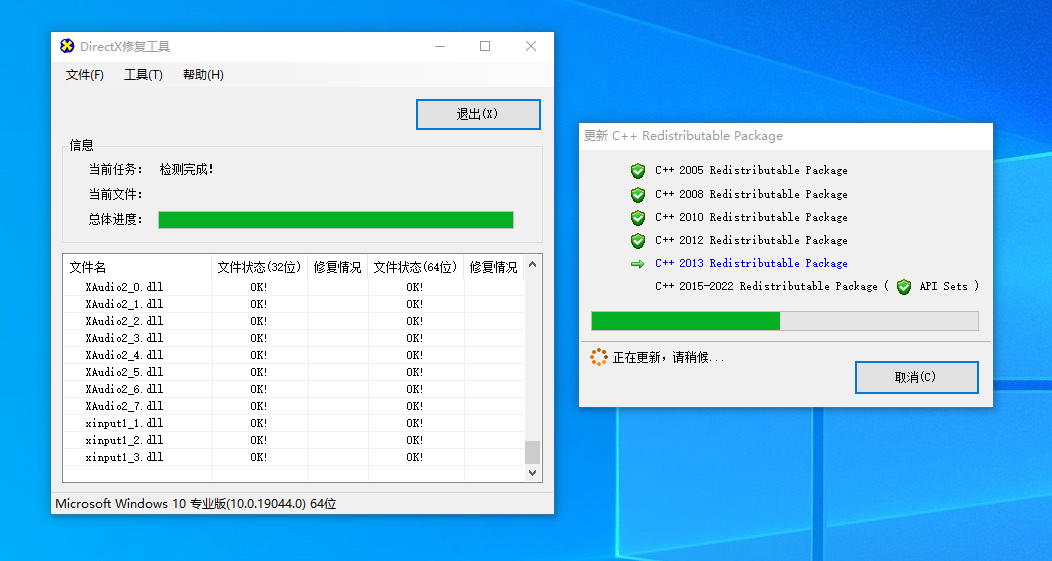Click the Microsoft Windows 10 专业版 status bar text
The width and height of the screenshot is (1052, 561).
tap(196, 503)
